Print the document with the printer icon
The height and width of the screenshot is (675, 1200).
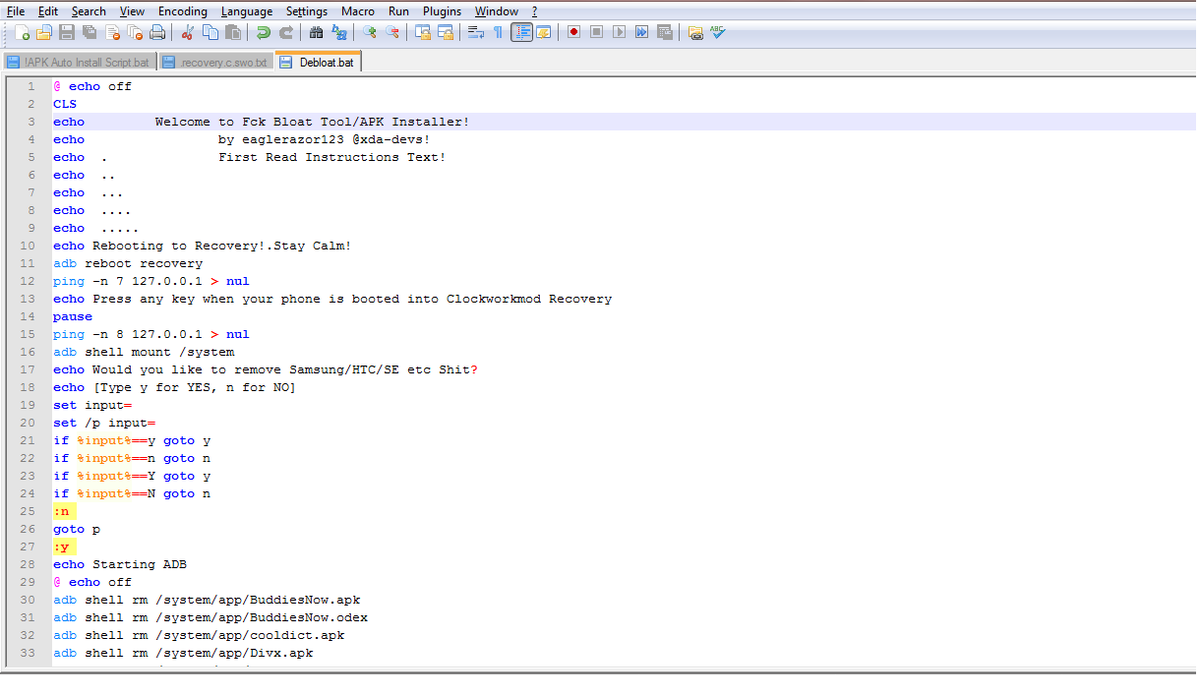157,32
